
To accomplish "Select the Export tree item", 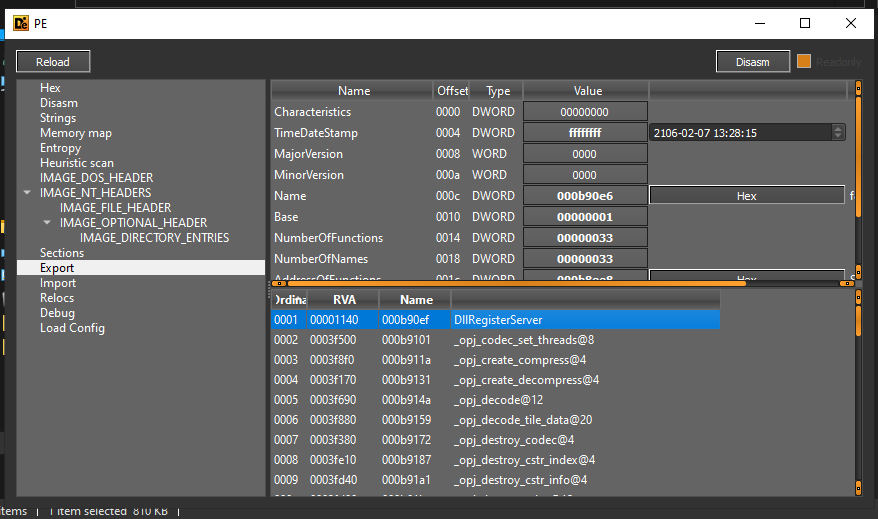I will [141, 268].
